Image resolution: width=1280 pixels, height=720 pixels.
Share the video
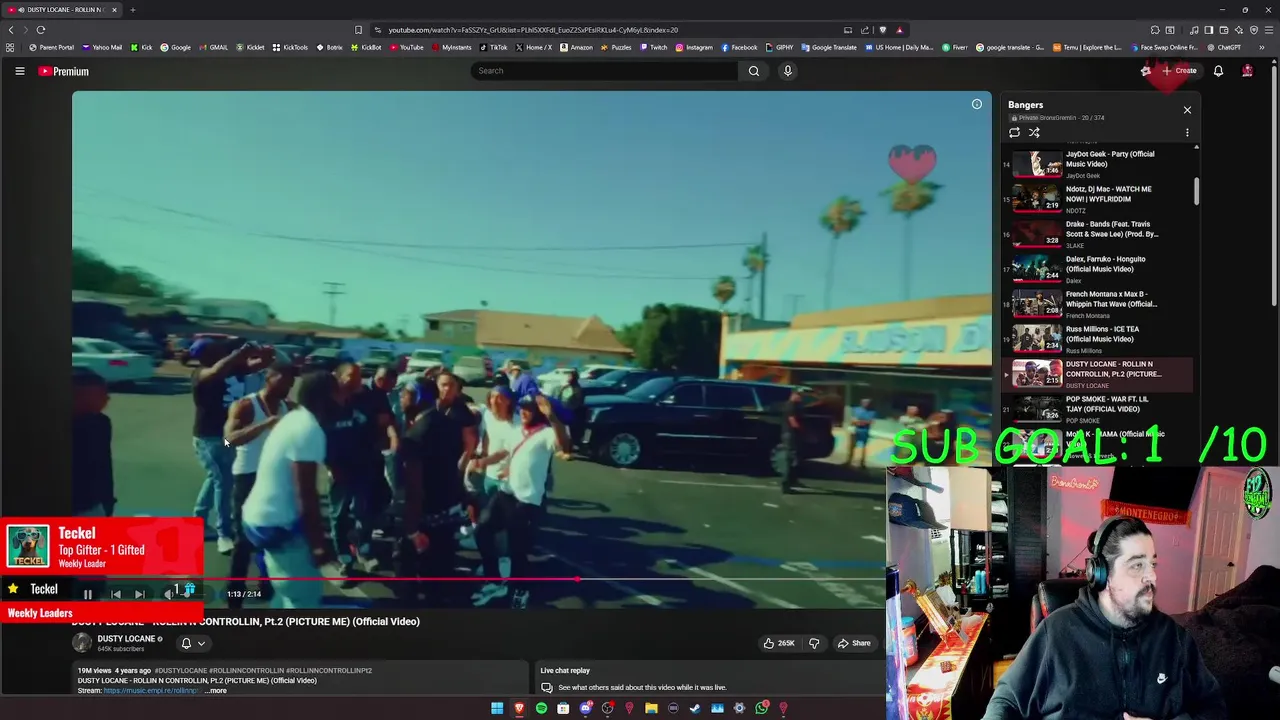click(x=855, y=643)
